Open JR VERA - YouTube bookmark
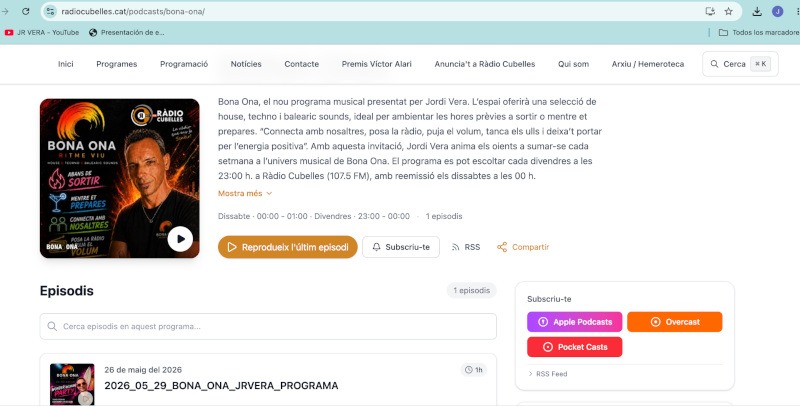This screenshot has height=406, width=800. [x=42, y=32]
